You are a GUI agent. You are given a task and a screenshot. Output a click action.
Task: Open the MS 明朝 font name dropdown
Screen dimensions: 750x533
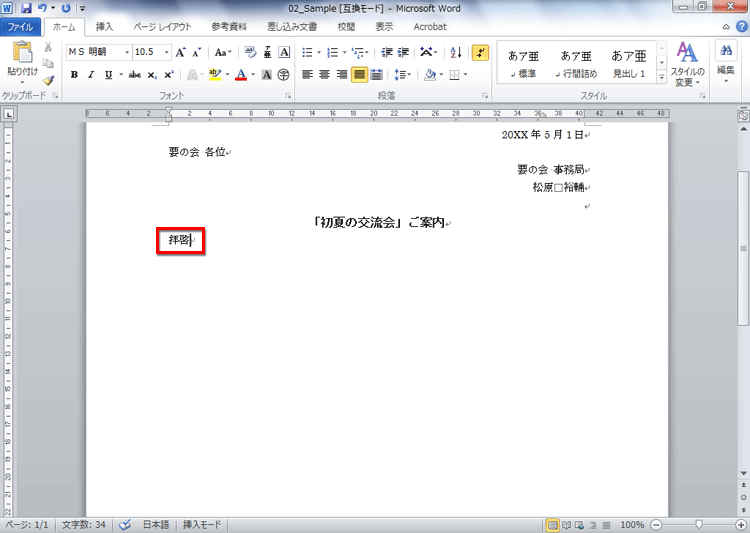click(127, 52)
